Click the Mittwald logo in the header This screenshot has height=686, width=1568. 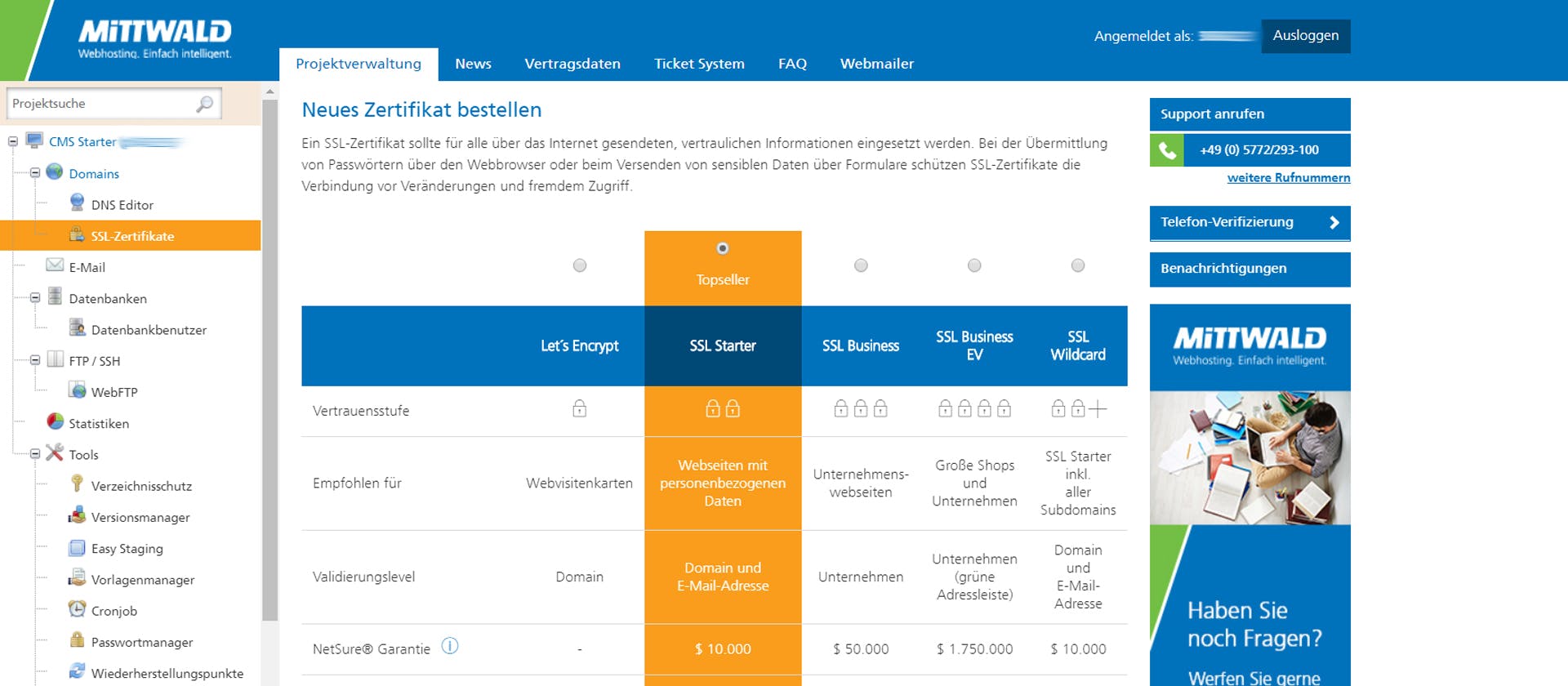[154, 39]
